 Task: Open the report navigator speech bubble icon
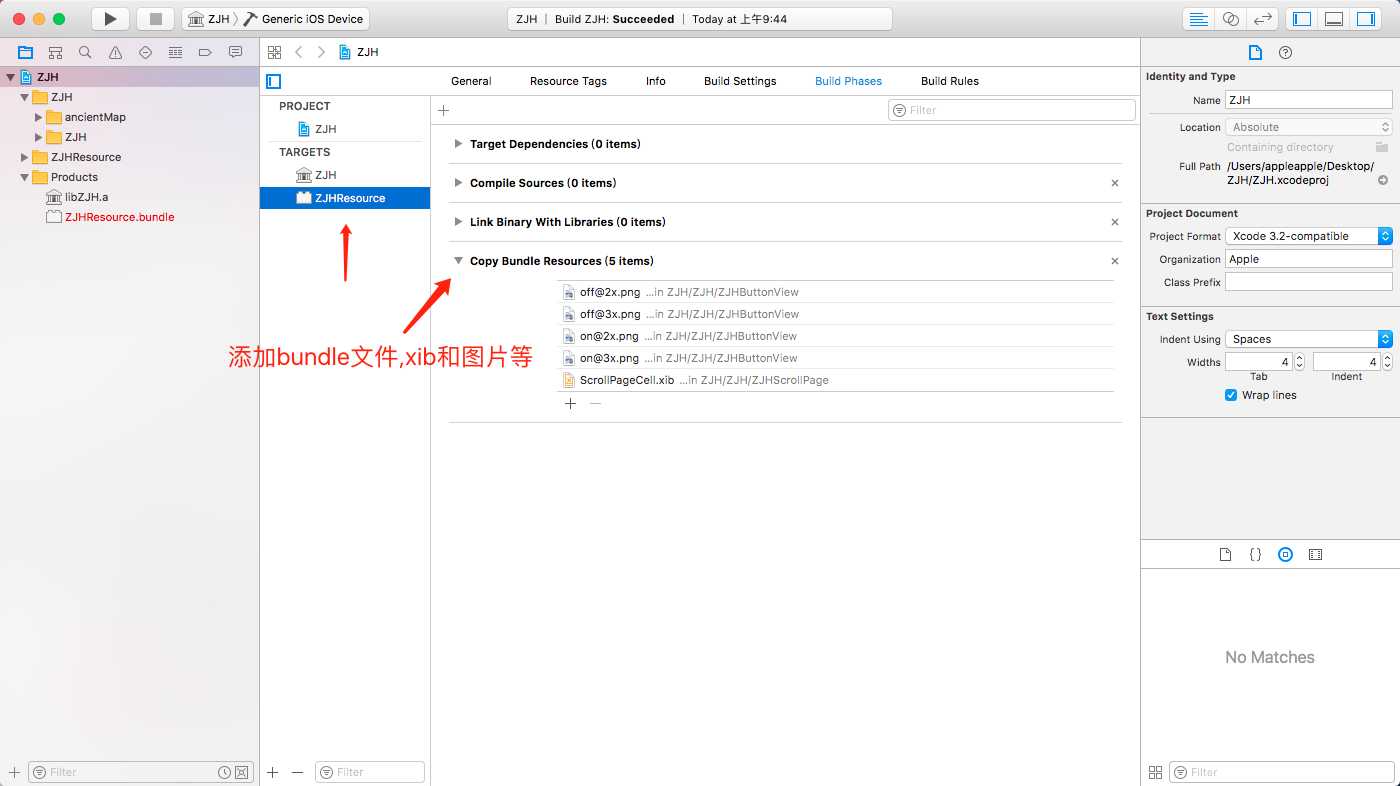click(x=235, y=52)
